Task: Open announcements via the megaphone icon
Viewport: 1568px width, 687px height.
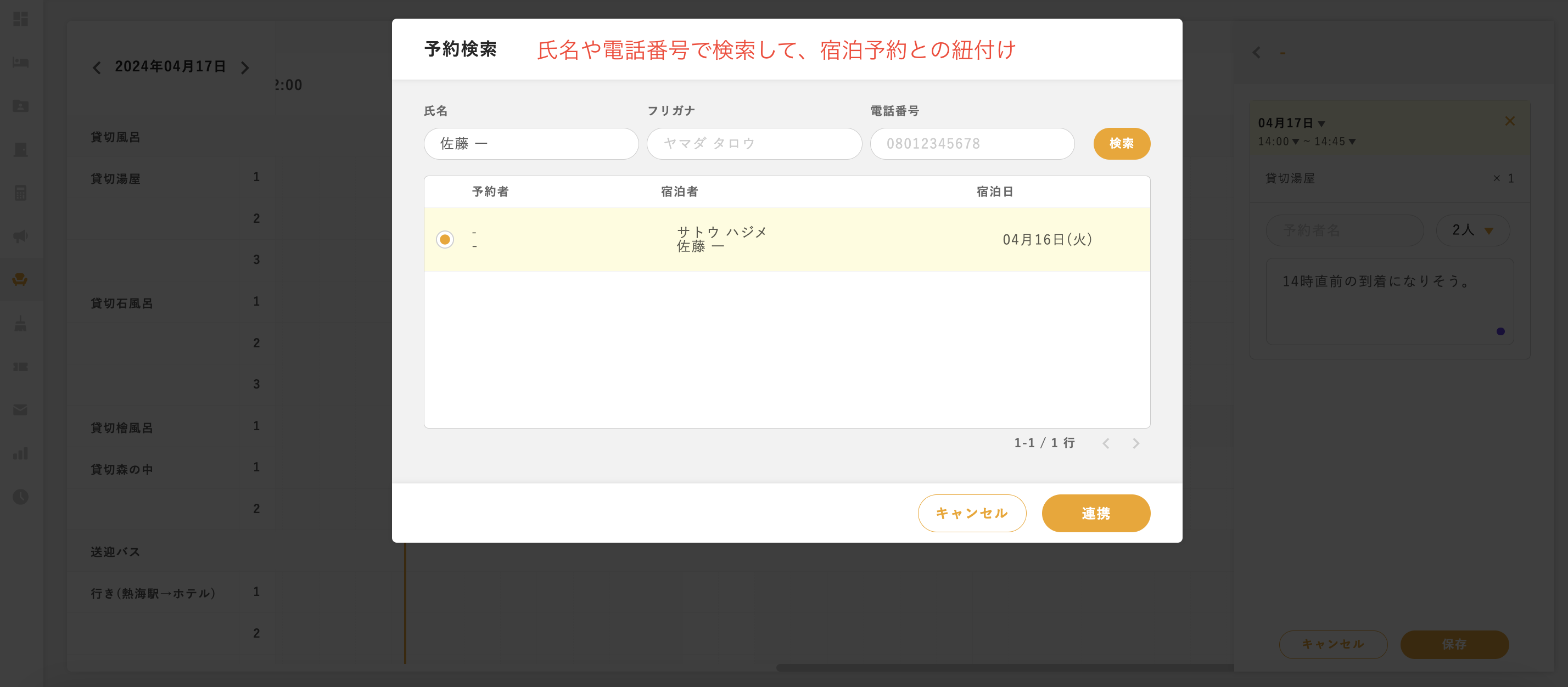Action: pos(20,236)
